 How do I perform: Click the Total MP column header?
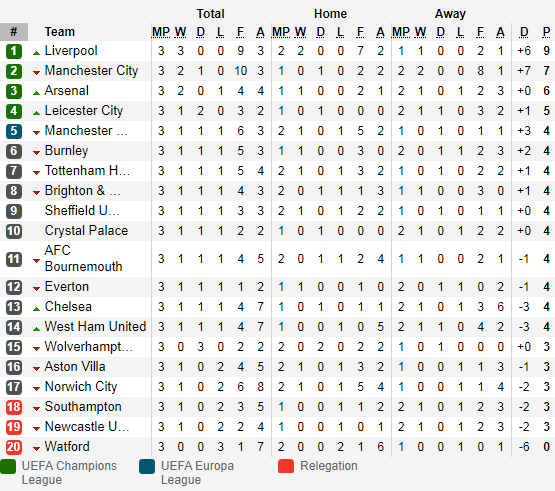(161, 32)
